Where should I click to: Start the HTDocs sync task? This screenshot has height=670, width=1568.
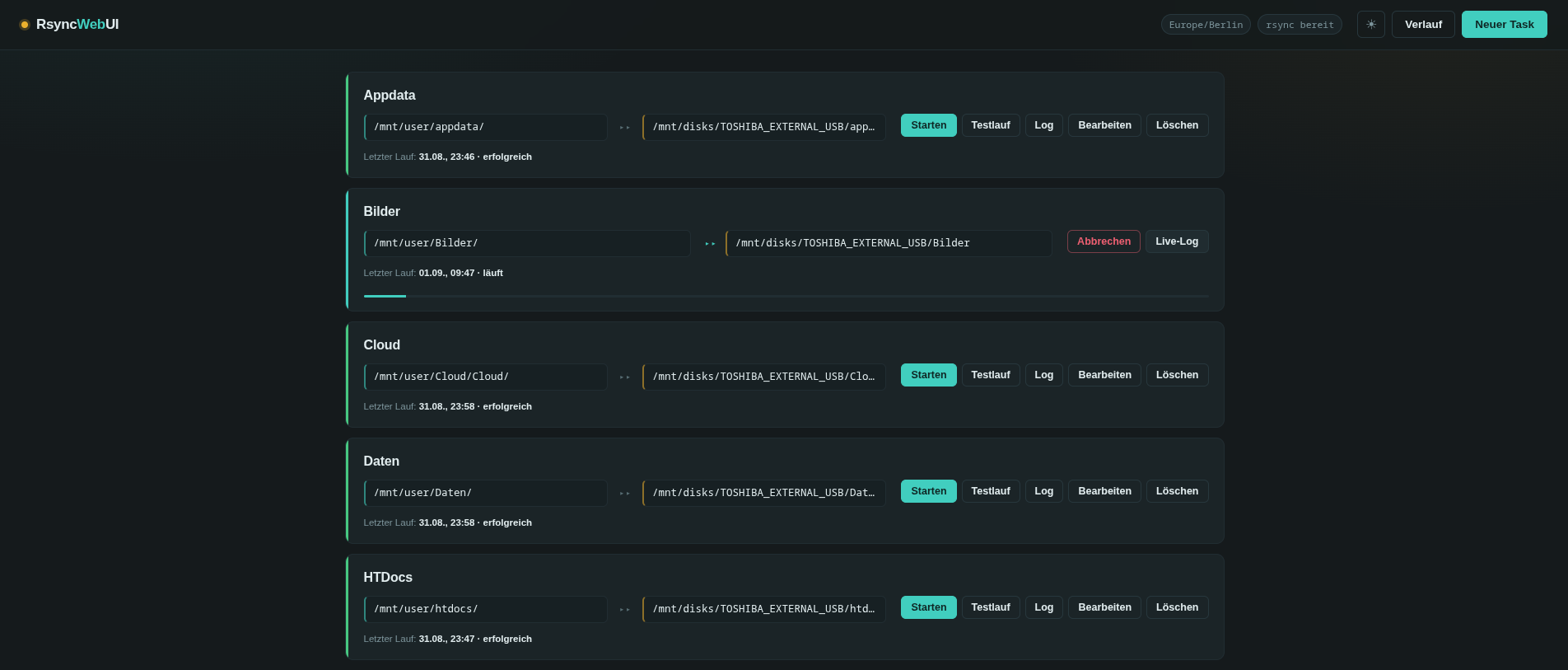point(928,607)
